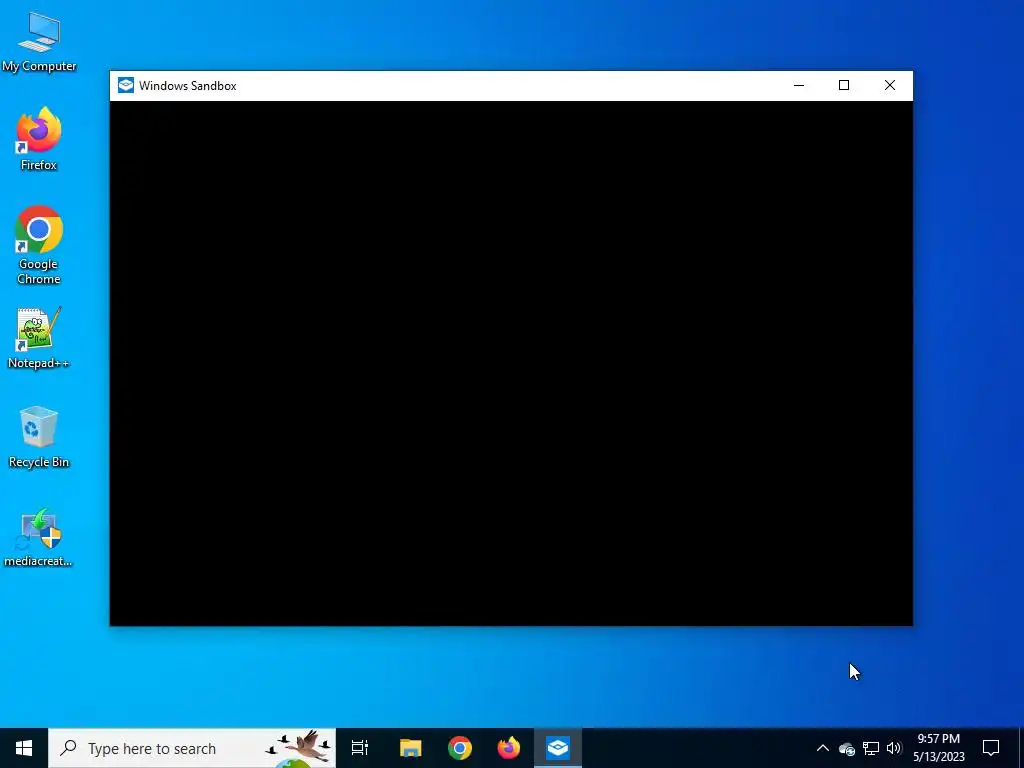Show hidden system tray icons
1024x768 pixels.
[823, 748]
